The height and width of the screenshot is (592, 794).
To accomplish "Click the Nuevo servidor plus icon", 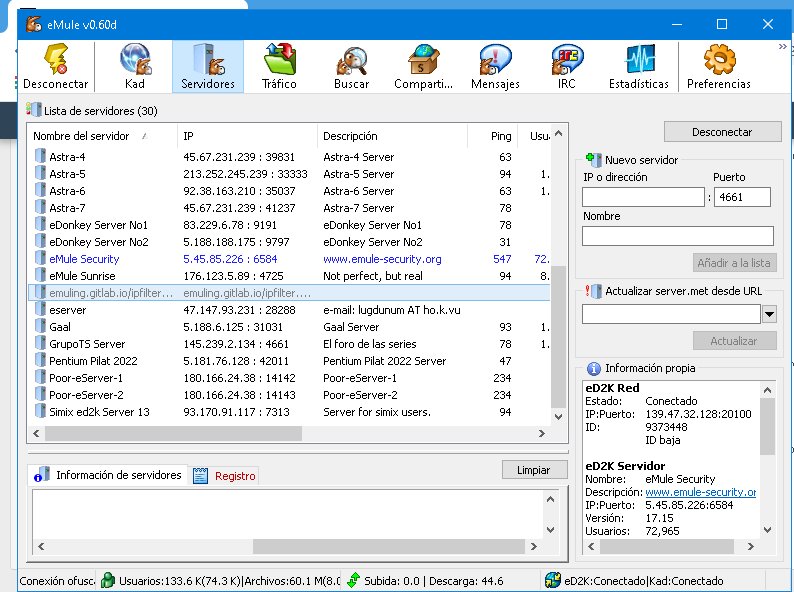I will click(x=593, y=160).
